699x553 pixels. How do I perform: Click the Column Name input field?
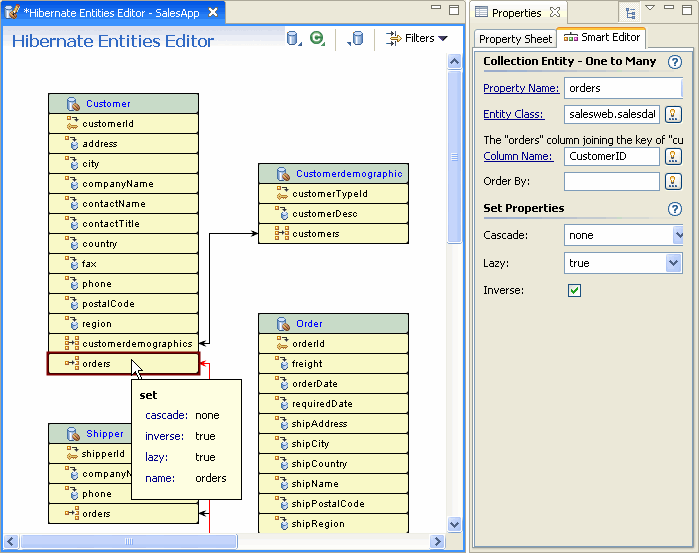(612, 157)
